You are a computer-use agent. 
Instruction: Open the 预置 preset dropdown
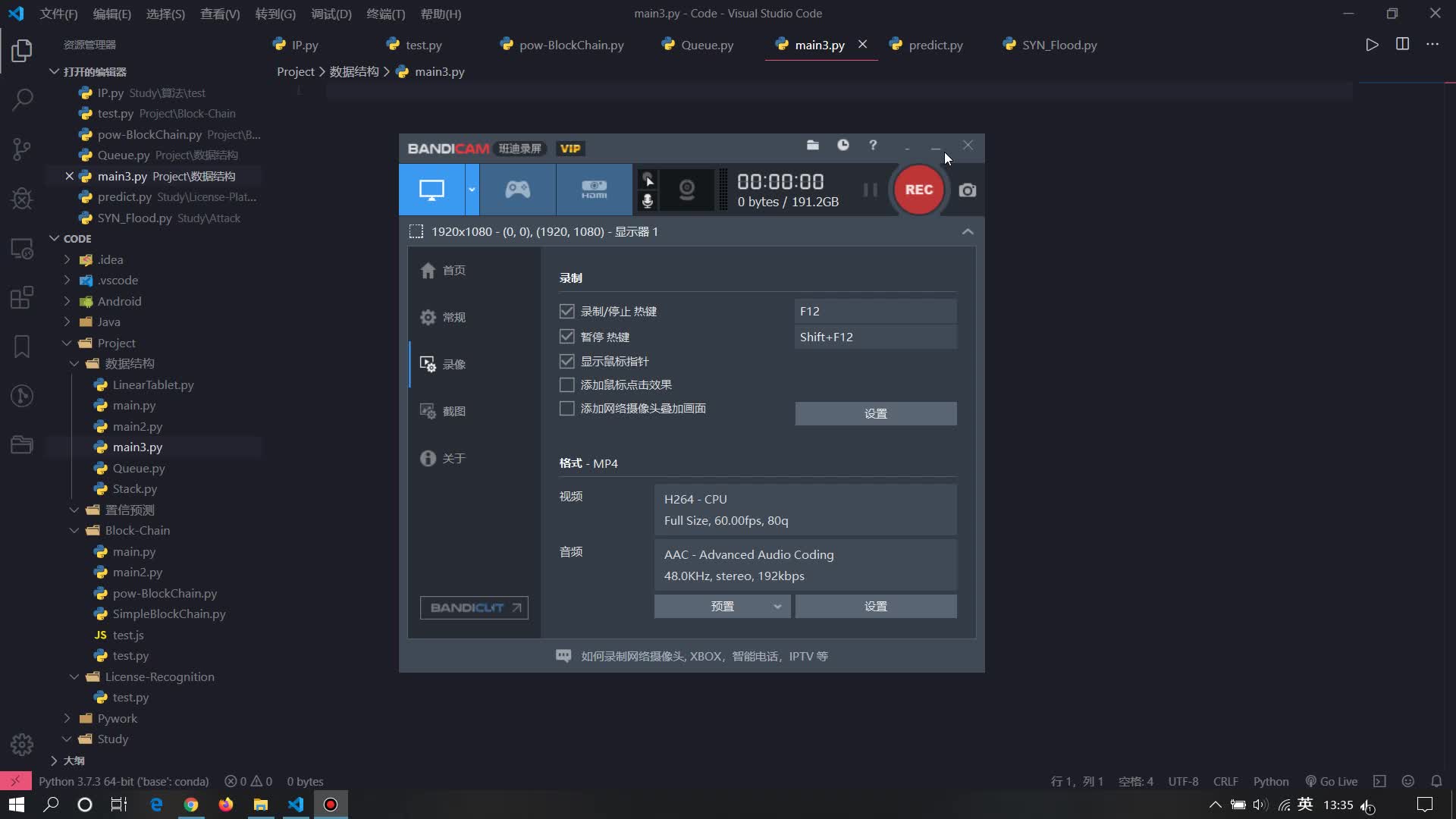[x=722, y=606]
